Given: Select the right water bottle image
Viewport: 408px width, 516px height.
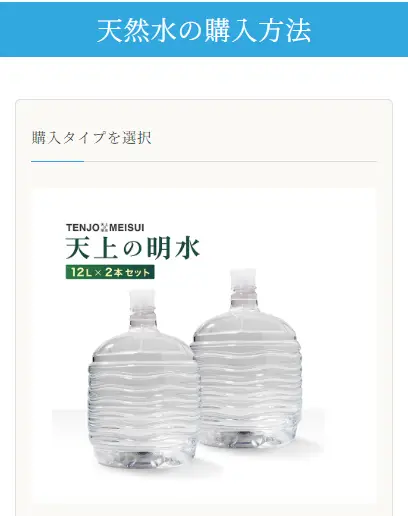Looking at the screenshot, I should point(247,358).
